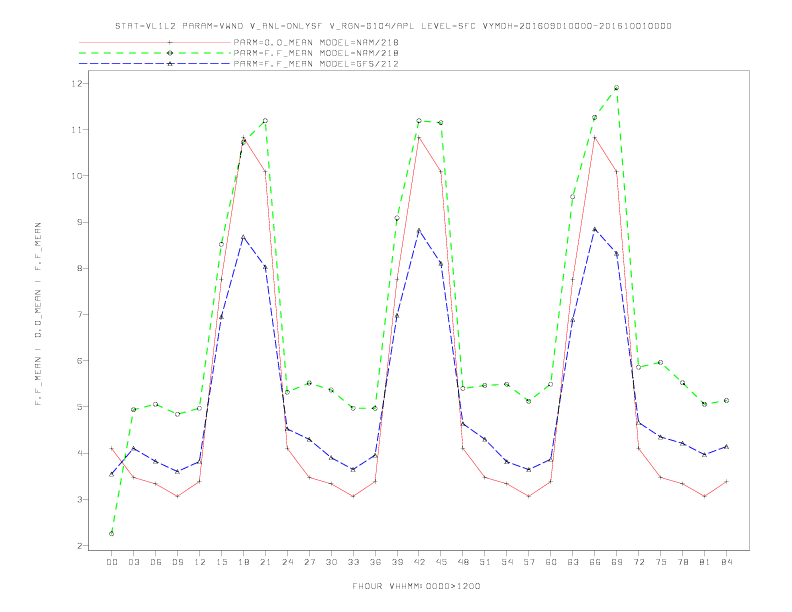Click the vertical y-axis title F.F_MEAN | O.O_MEAN
This screenshot has height=612, width=792.
[x=38, y=314]
